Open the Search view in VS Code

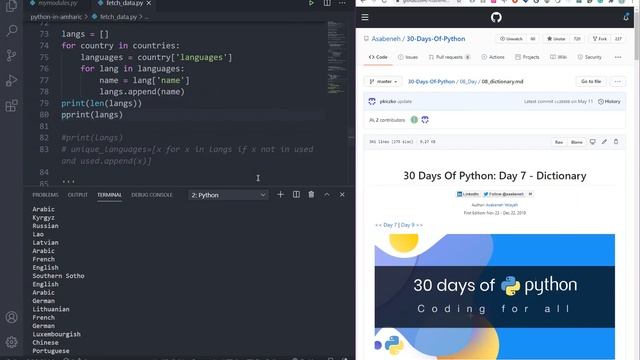coord(11,31)
